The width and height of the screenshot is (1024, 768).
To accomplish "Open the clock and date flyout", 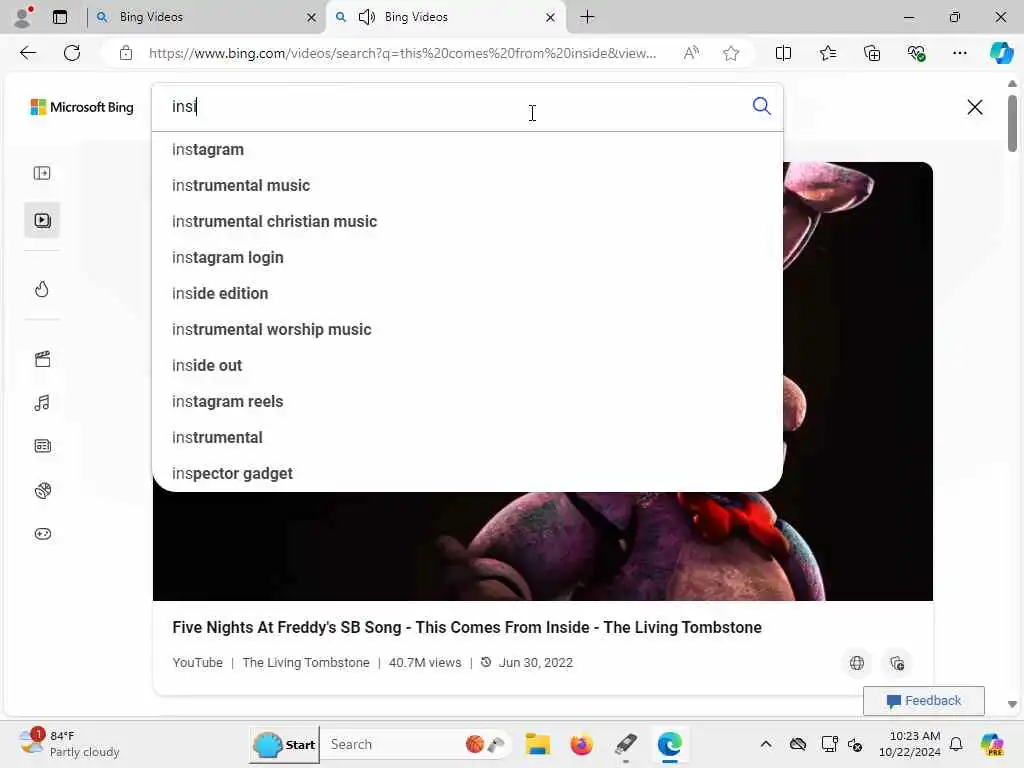I will 909,744.
